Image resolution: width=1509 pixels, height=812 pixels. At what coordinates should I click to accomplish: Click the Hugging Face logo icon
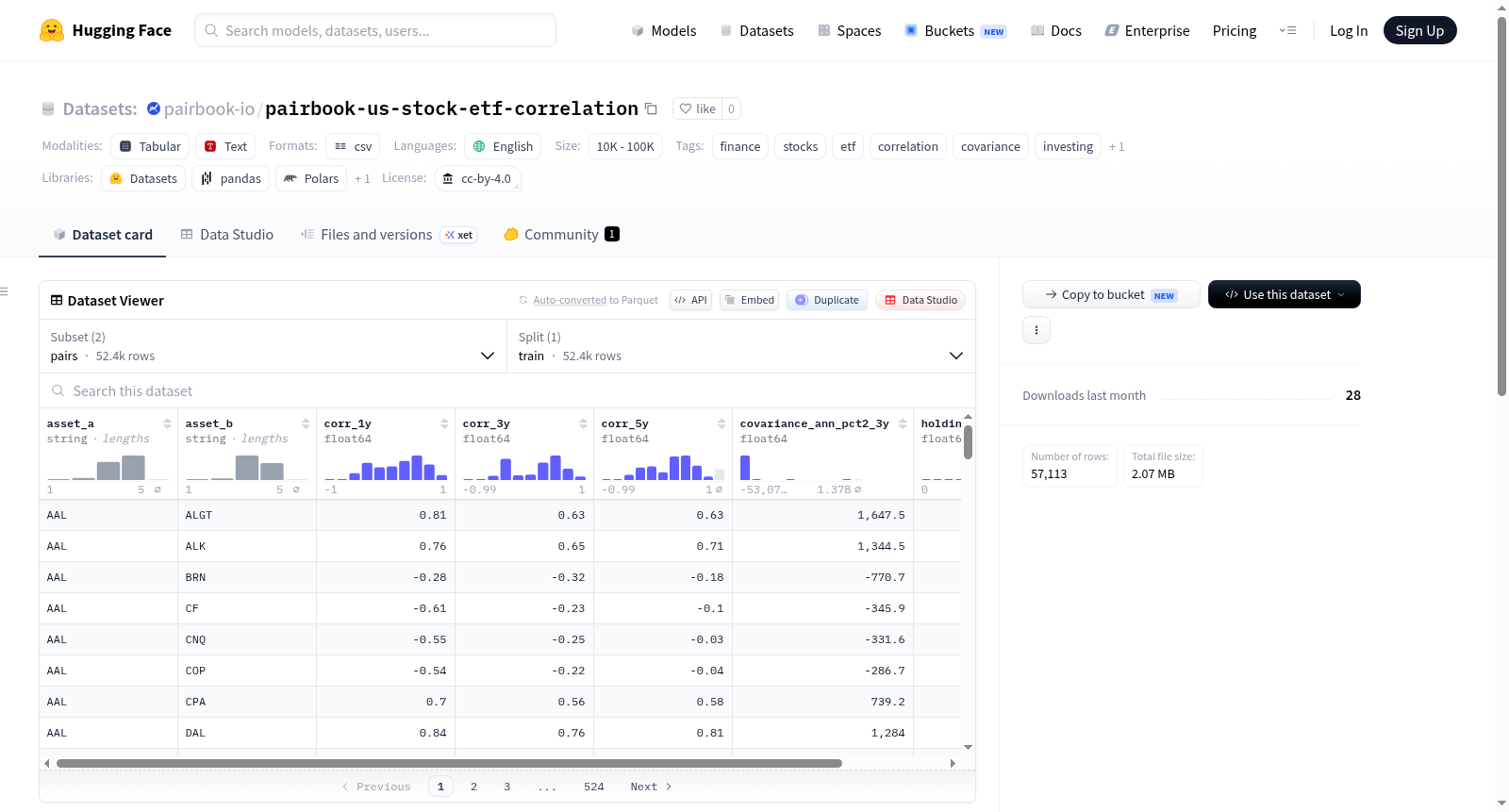[52, 30]
